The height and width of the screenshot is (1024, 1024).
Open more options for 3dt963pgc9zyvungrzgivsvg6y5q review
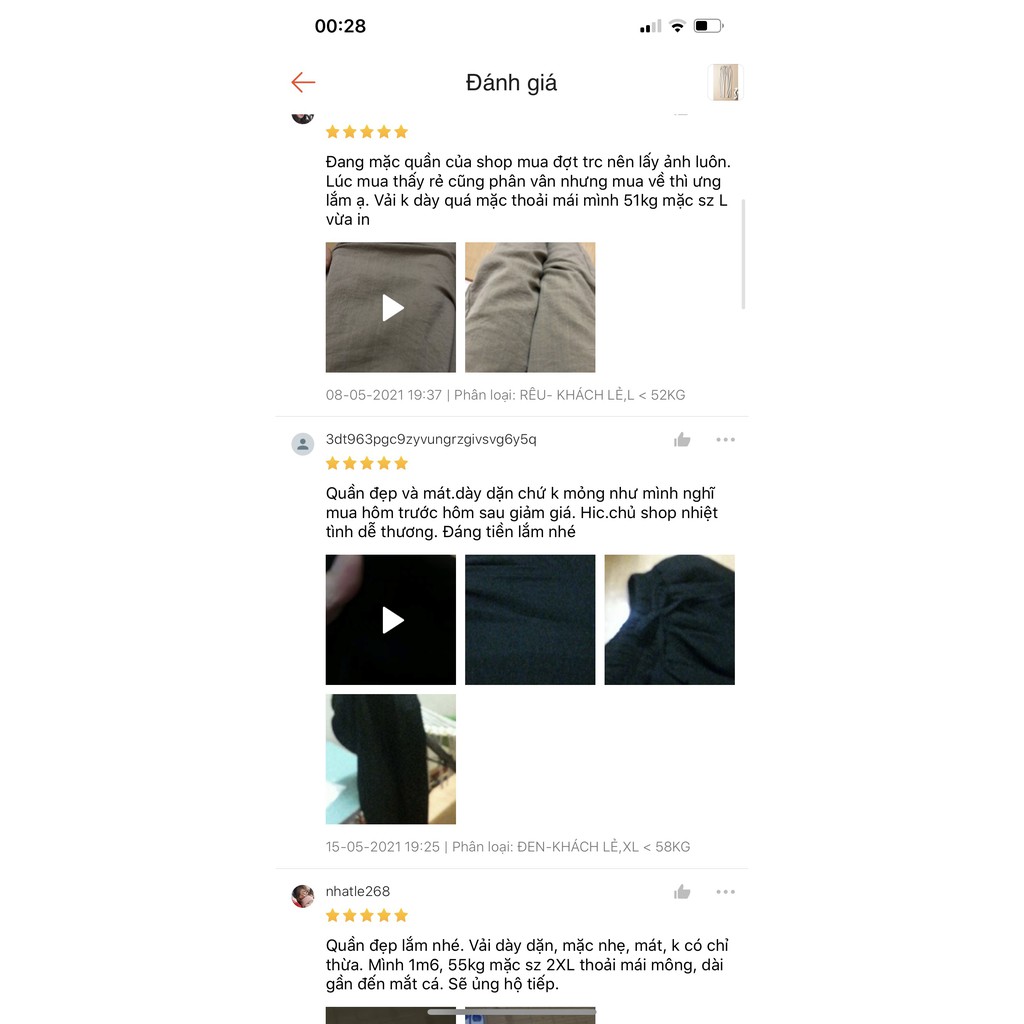pyautogui.click(x=726, y=440)
